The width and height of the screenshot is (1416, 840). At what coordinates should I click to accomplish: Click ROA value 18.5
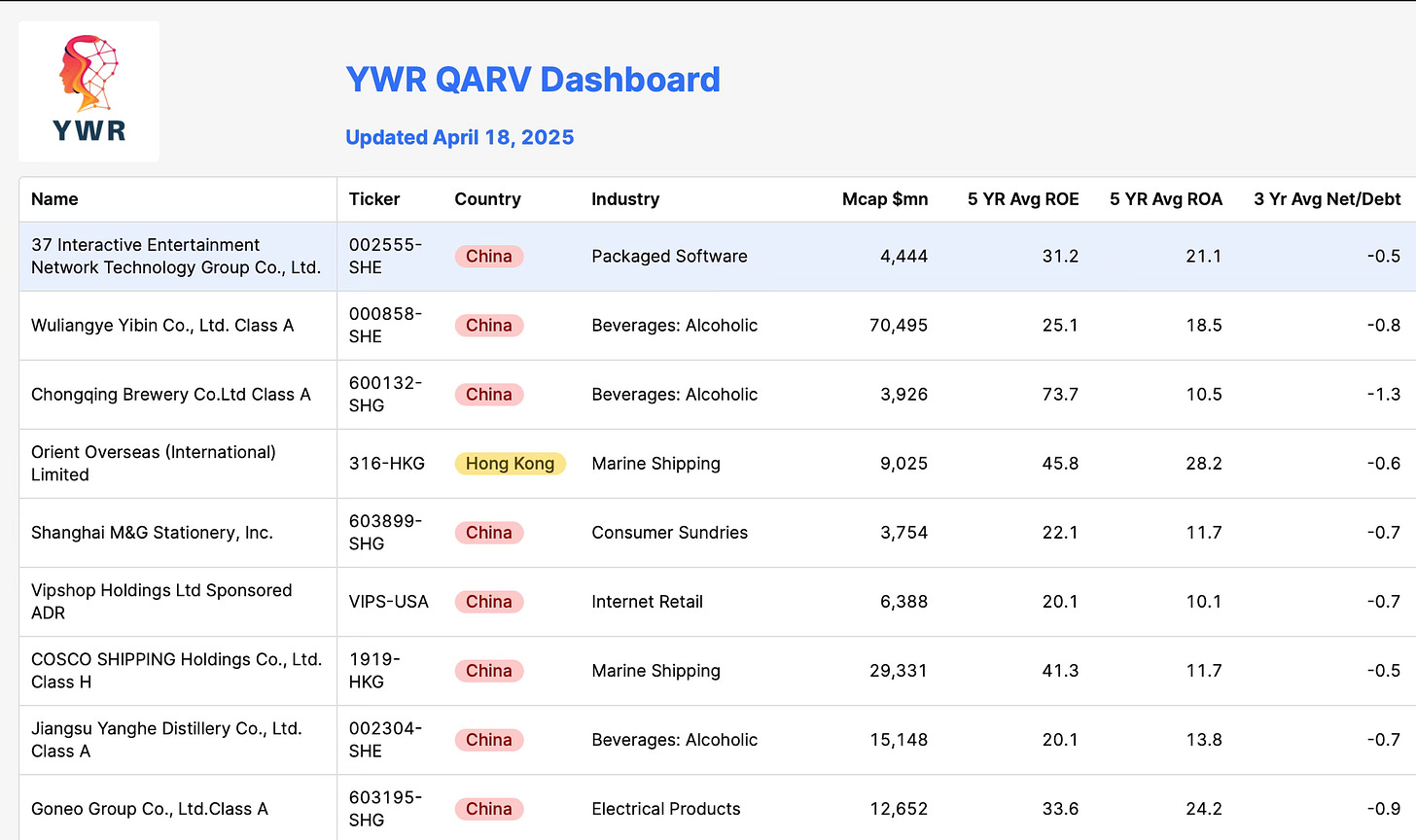click(1204, 326)
